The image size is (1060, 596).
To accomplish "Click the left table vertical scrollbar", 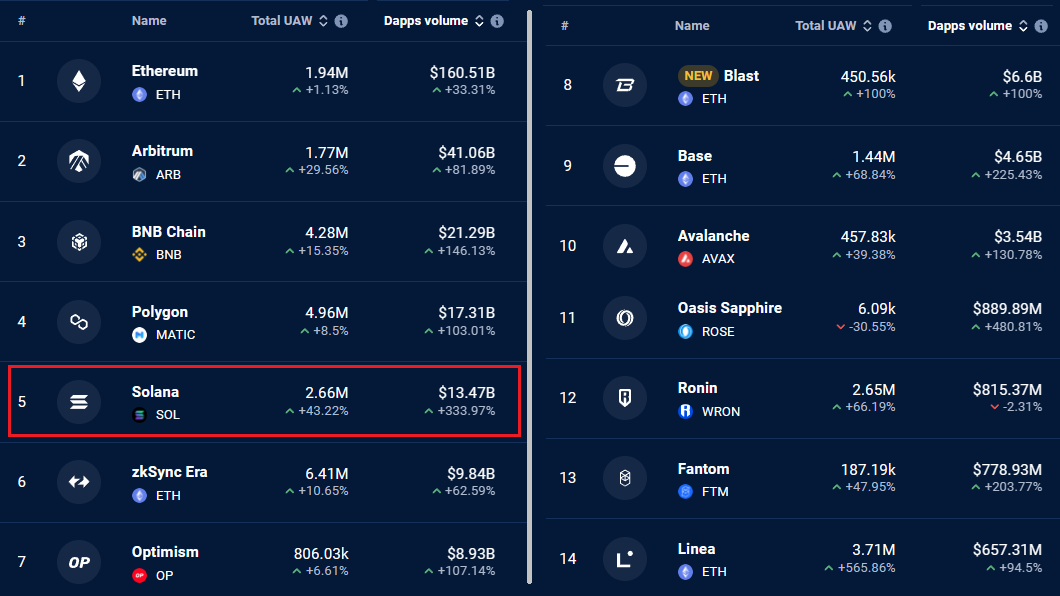I will [529, 297].
